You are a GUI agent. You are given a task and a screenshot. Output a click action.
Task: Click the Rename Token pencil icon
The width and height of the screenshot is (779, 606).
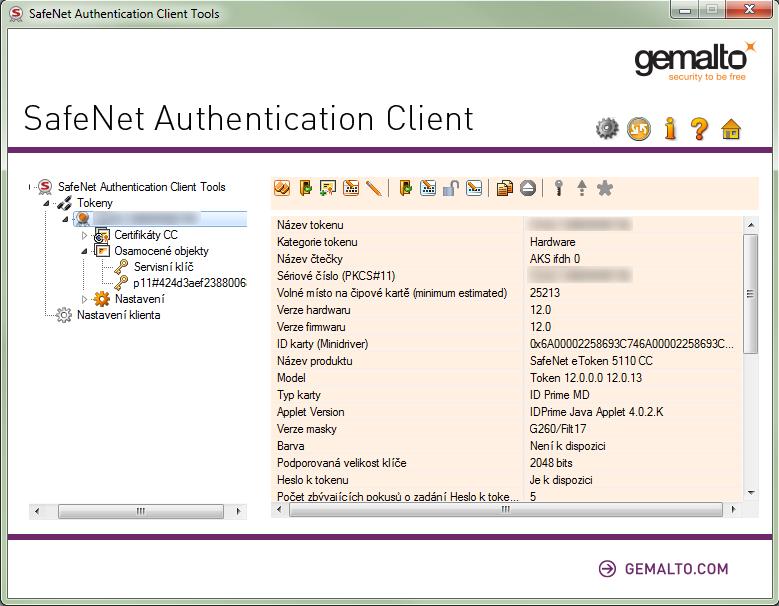pos(374,188)
